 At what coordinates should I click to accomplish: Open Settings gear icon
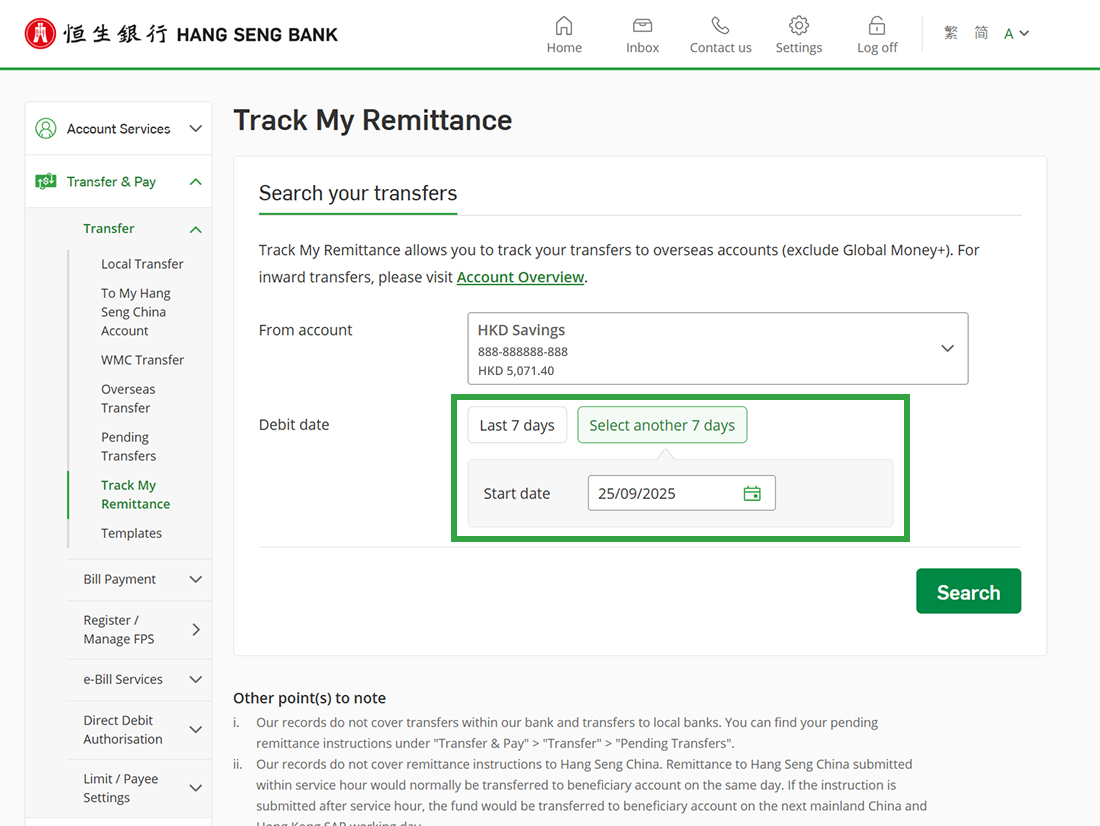pos(798,26)
